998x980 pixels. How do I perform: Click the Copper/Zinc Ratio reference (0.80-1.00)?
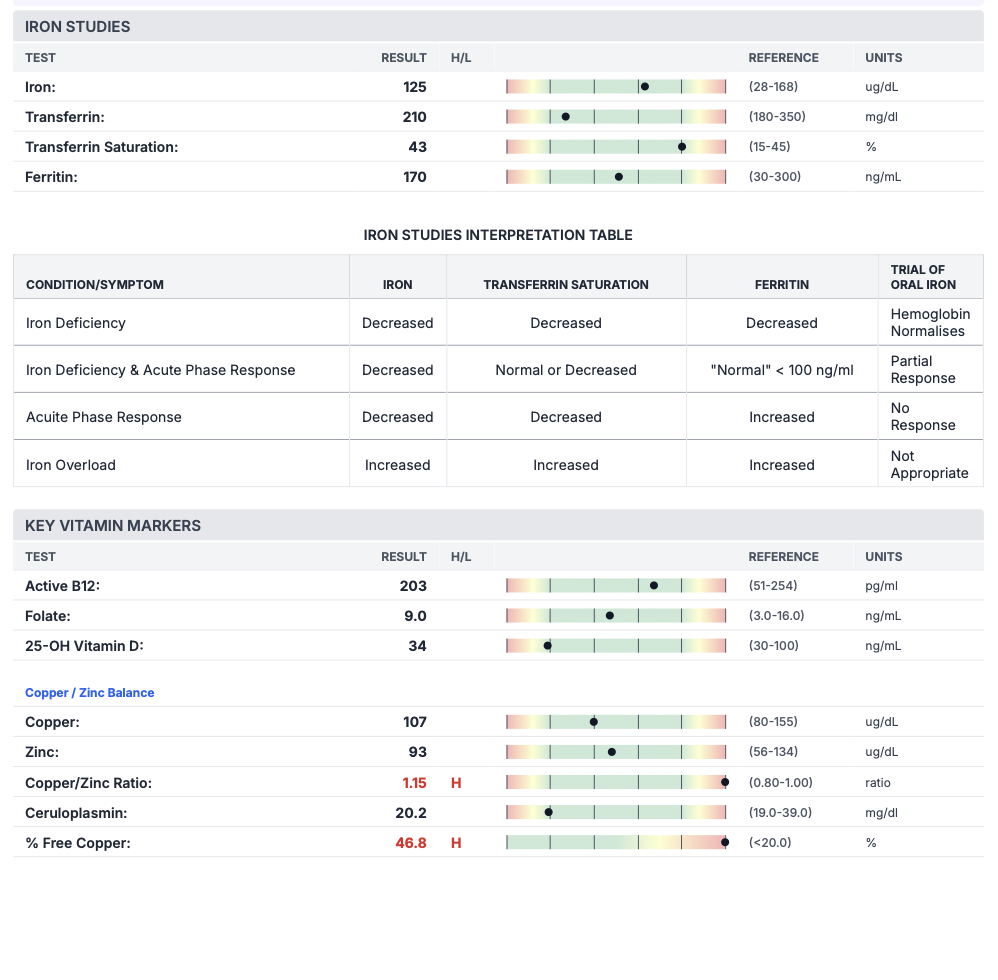pos(780,783)
